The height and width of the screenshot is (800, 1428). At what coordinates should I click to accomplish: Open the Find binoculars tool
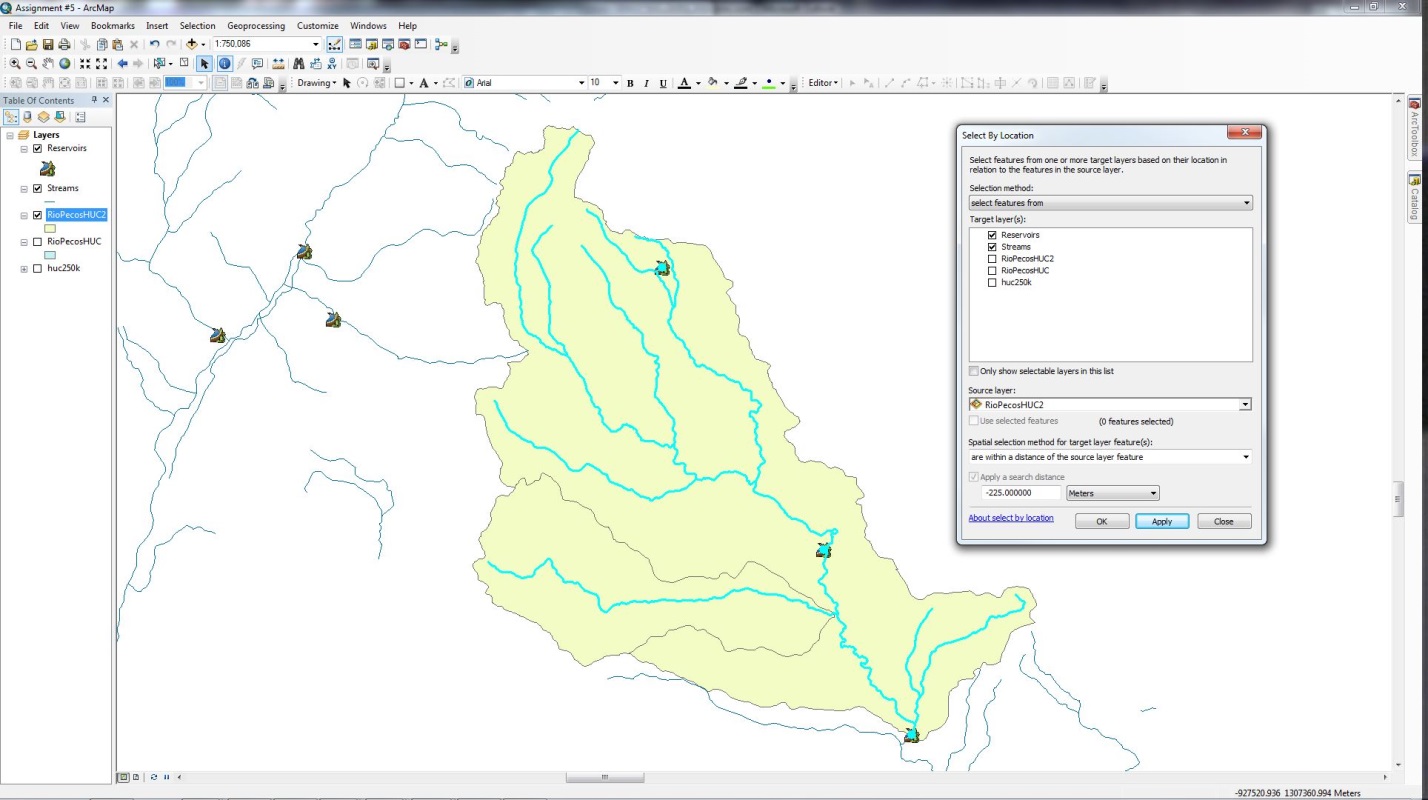(298, 63)
